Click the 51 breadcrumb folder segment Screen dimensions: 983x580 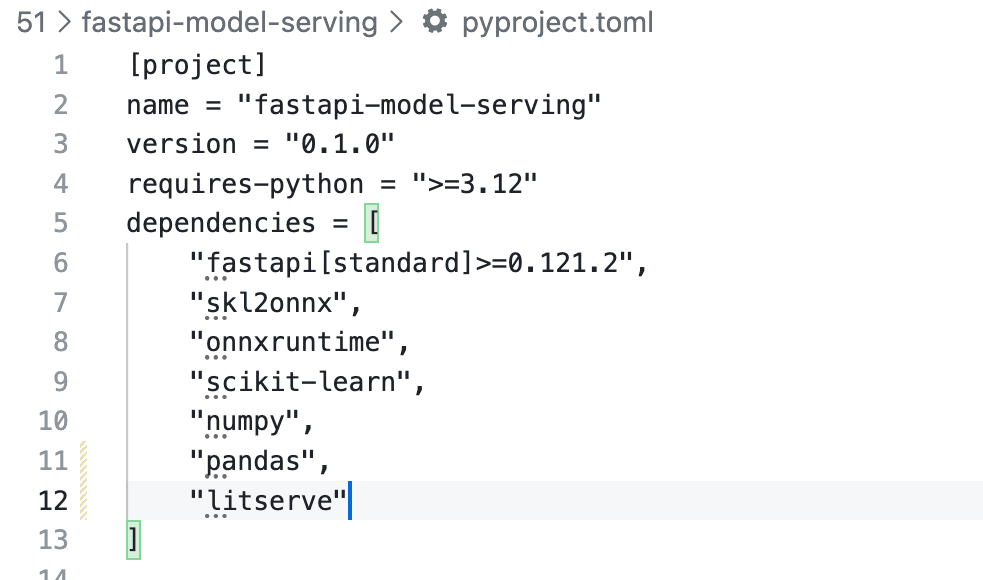pyautogui.click(x=31, y=22)
